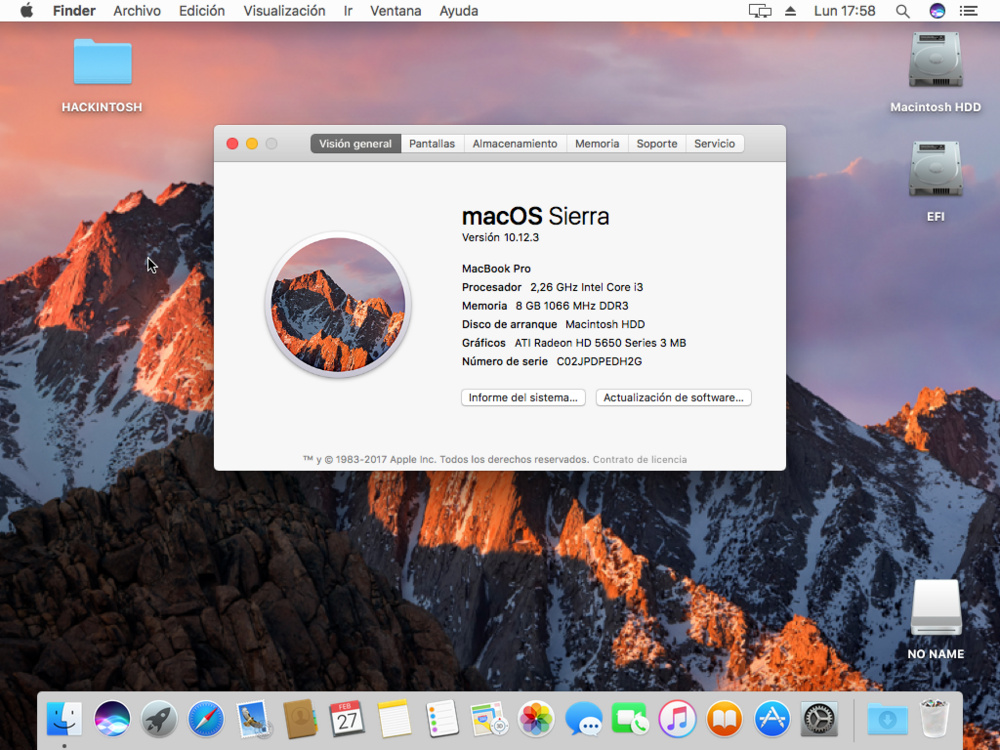
Task: Click the Lun 17:58 clock
Action: pos(844,11)
